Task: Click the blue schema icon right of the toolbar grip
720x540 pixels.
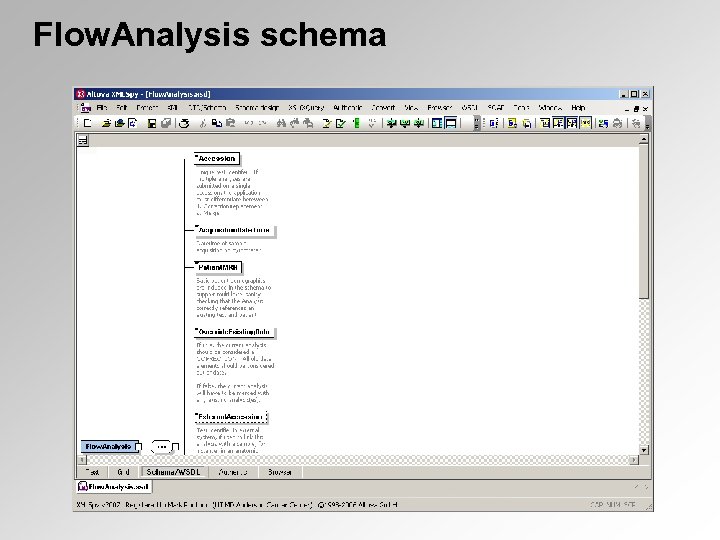Action: pos(494,123)
